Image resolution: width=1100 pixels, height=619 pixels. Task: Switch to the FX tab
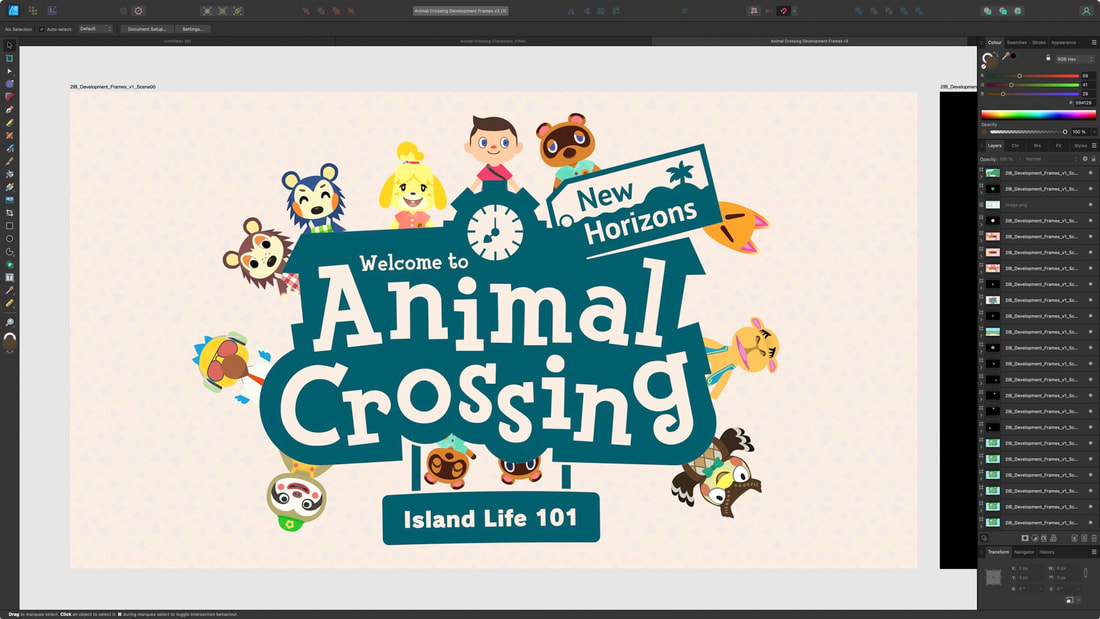point(1059,145)
